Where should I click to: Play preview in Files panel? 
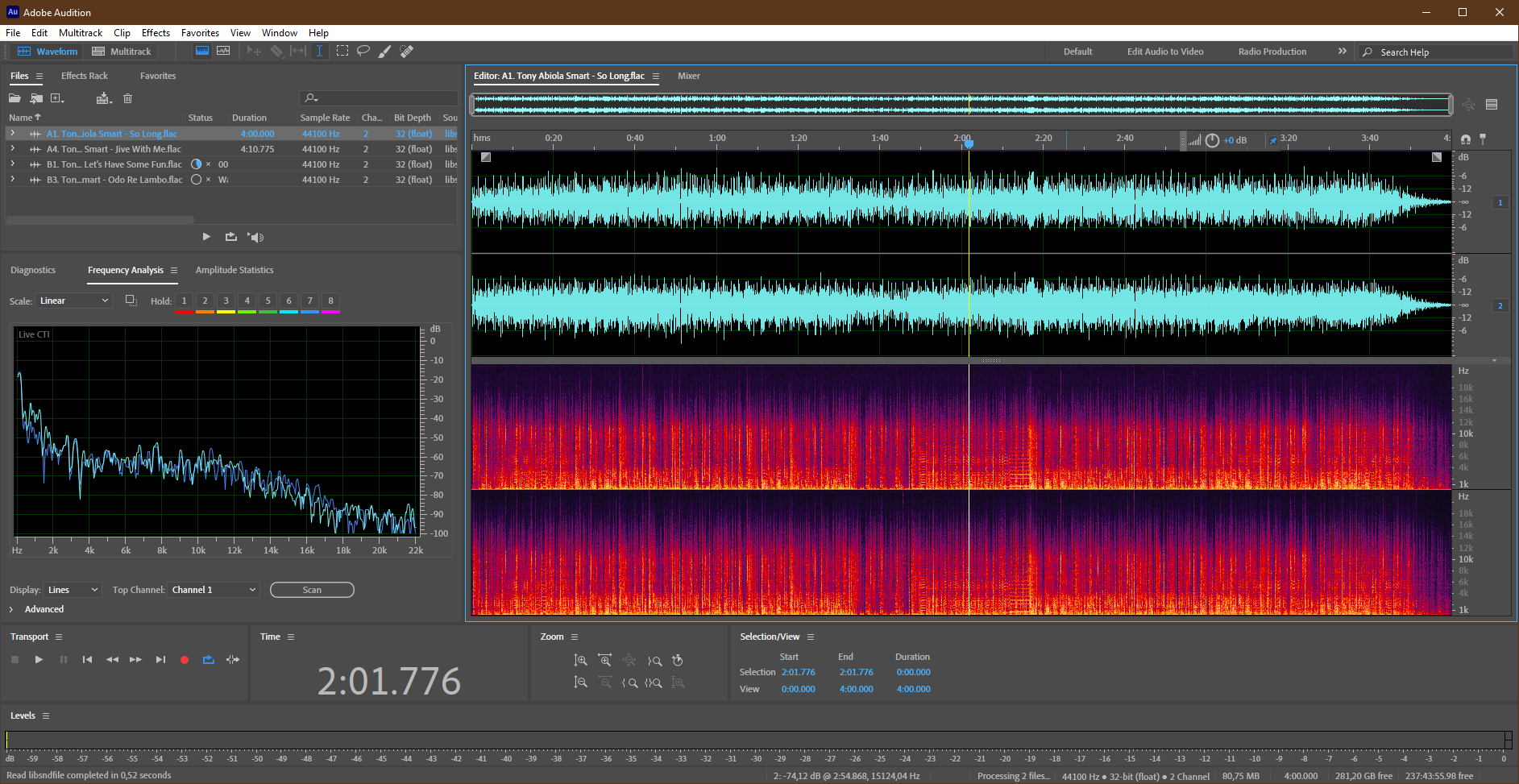click(206, 237)
